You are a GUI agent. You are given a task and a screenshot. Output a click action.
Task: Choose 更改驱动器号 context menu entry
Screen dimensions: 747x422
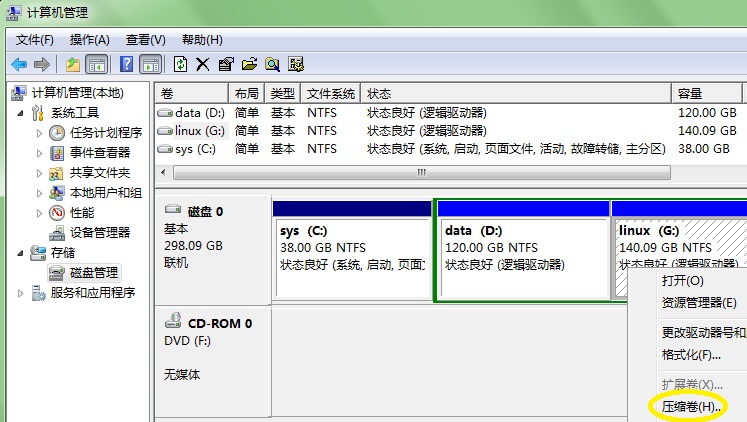click(x=704, y=332)
